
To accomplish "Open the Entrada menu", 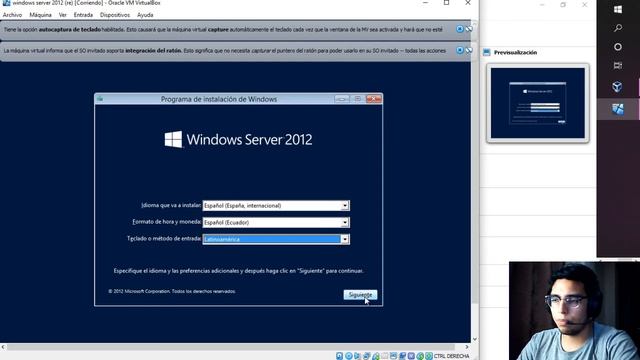I will click(83, 15).
